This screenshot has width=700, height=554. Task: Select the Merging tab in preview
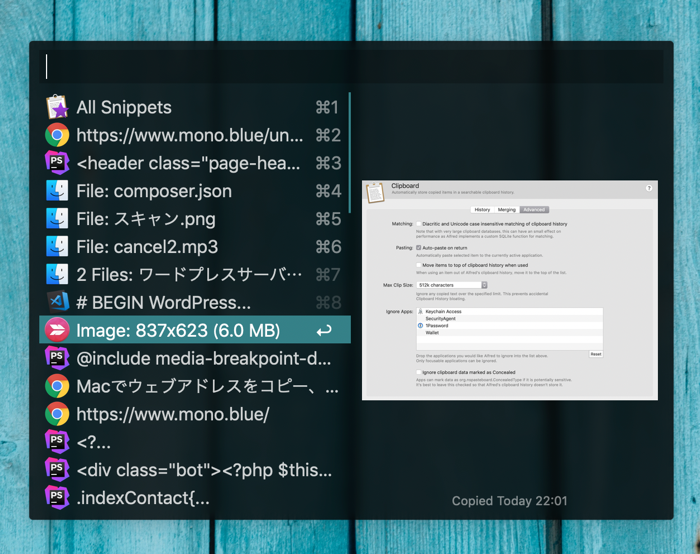point(507,210)
